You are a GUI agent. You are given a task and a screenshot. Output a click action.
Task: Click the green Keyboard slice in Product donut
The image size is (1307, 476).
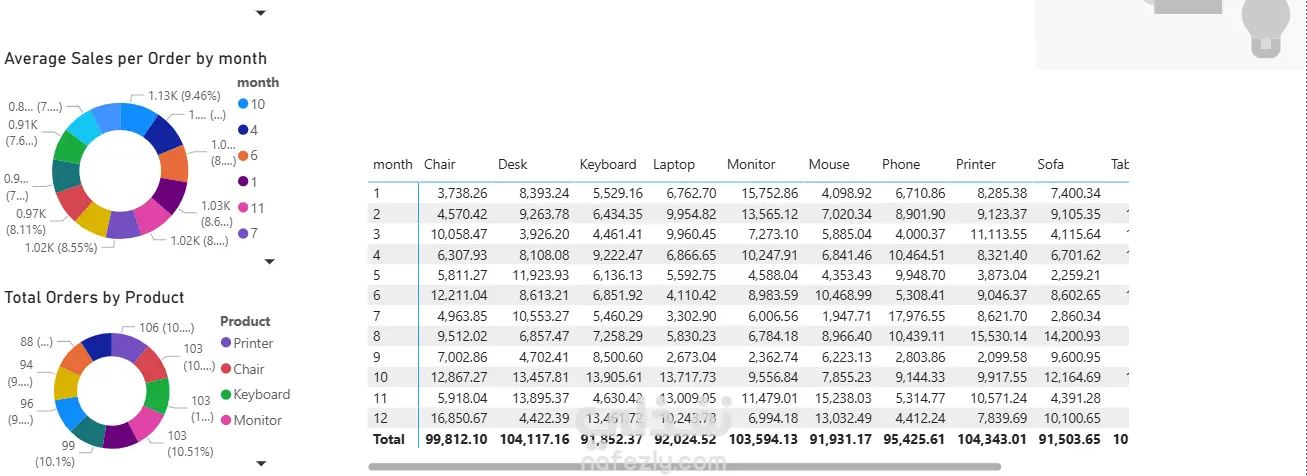pos(157,396)
